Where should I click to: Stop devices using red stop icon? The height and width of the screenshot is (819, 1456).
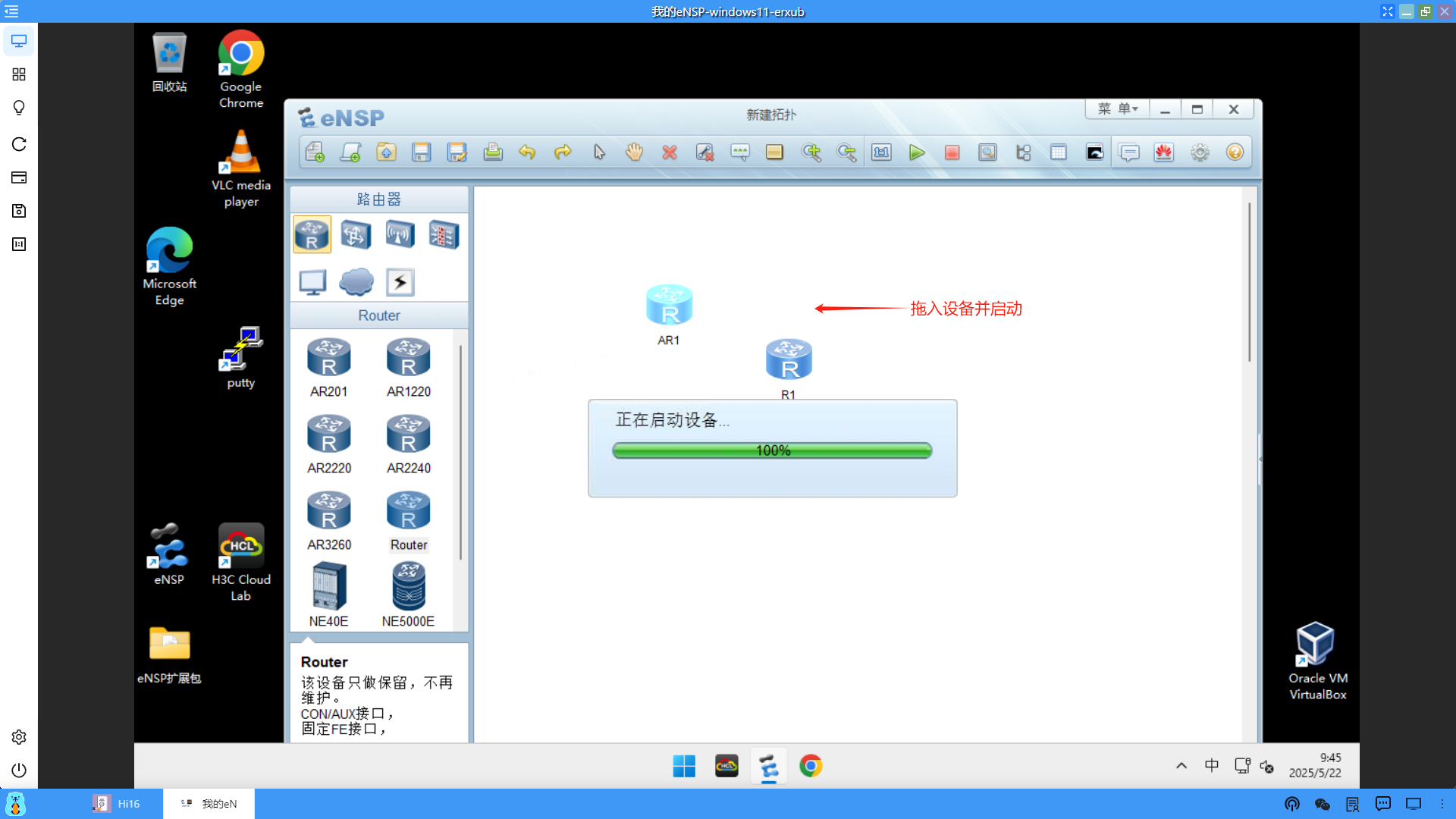click(952, 152)
